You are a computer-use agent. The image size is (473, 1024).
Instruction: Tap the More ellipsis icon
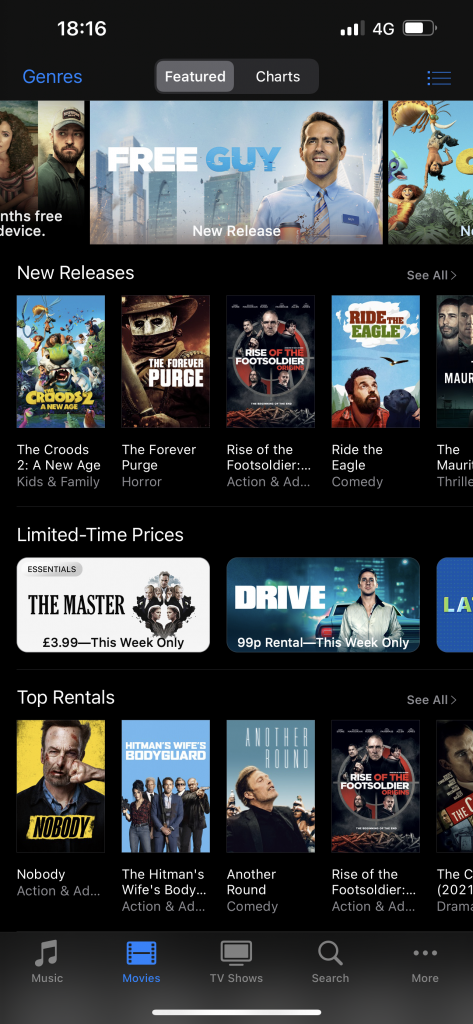pos(425,953)
